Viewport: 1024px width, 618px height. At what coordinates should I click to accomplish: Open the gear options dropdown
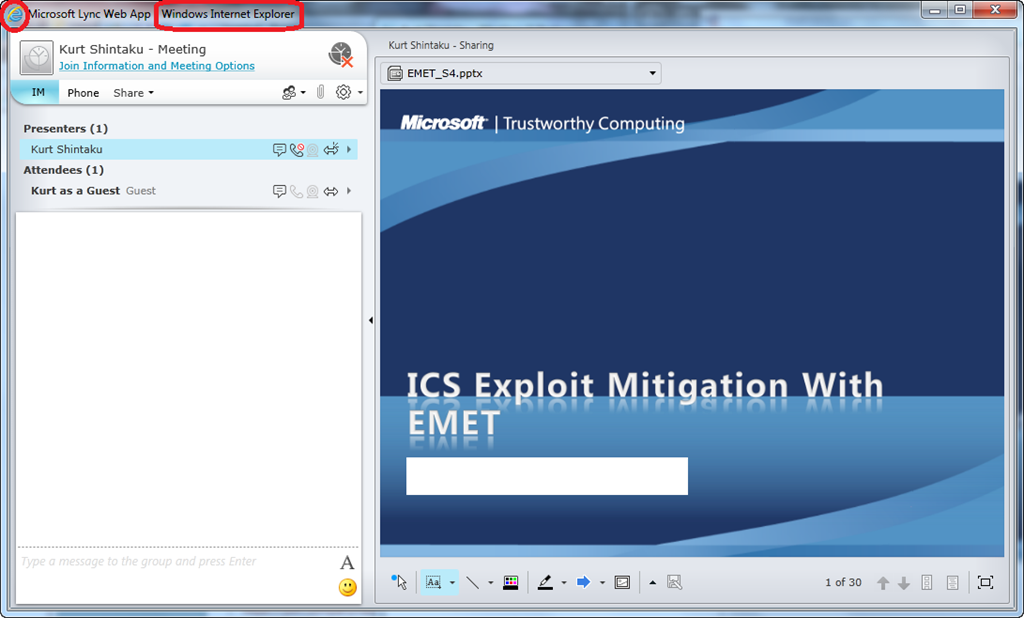(x=348, y=92)
